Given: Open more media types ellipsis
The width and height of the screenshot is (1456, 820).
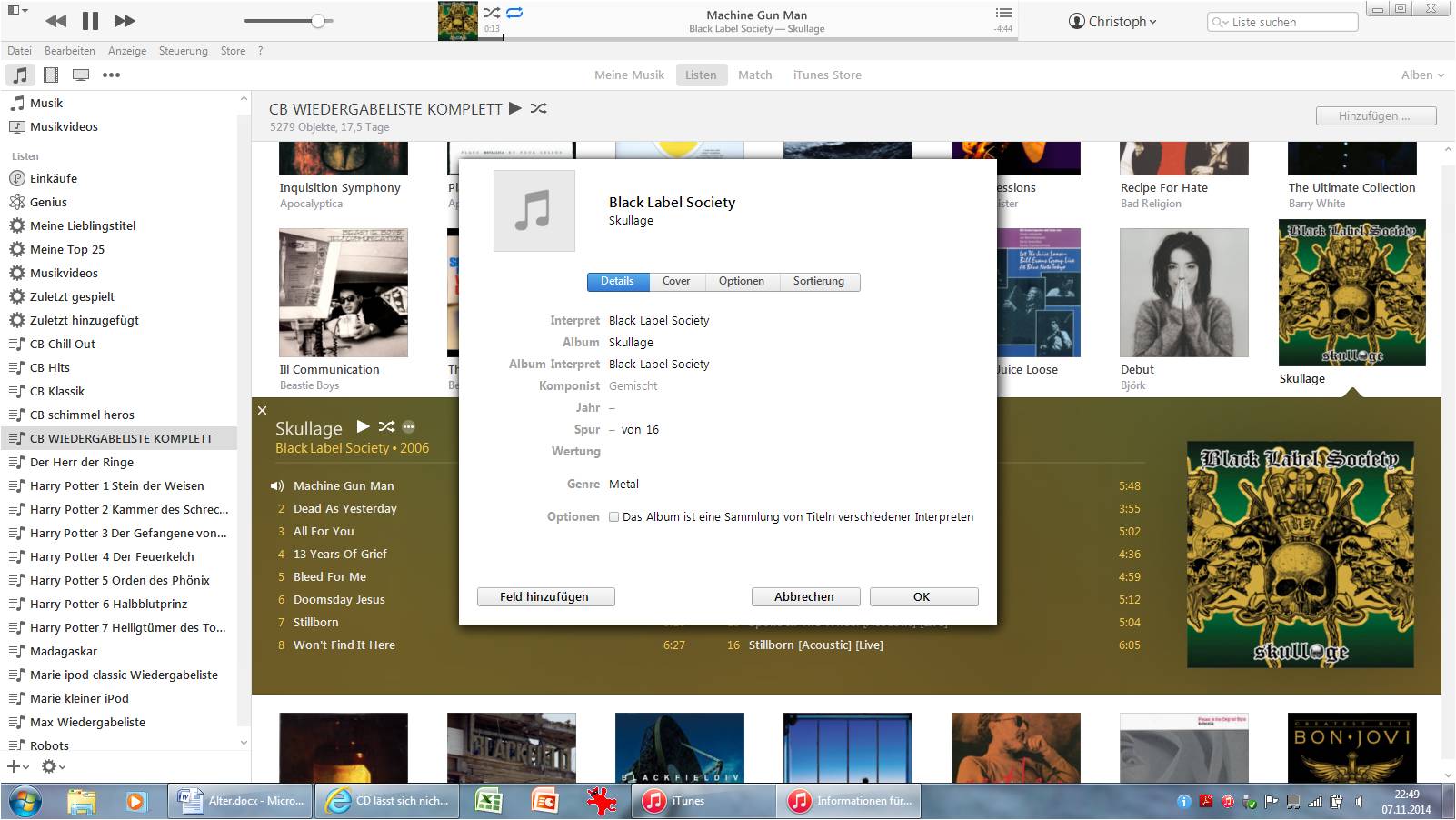Looking at the screenshot, I should [111, 75].
